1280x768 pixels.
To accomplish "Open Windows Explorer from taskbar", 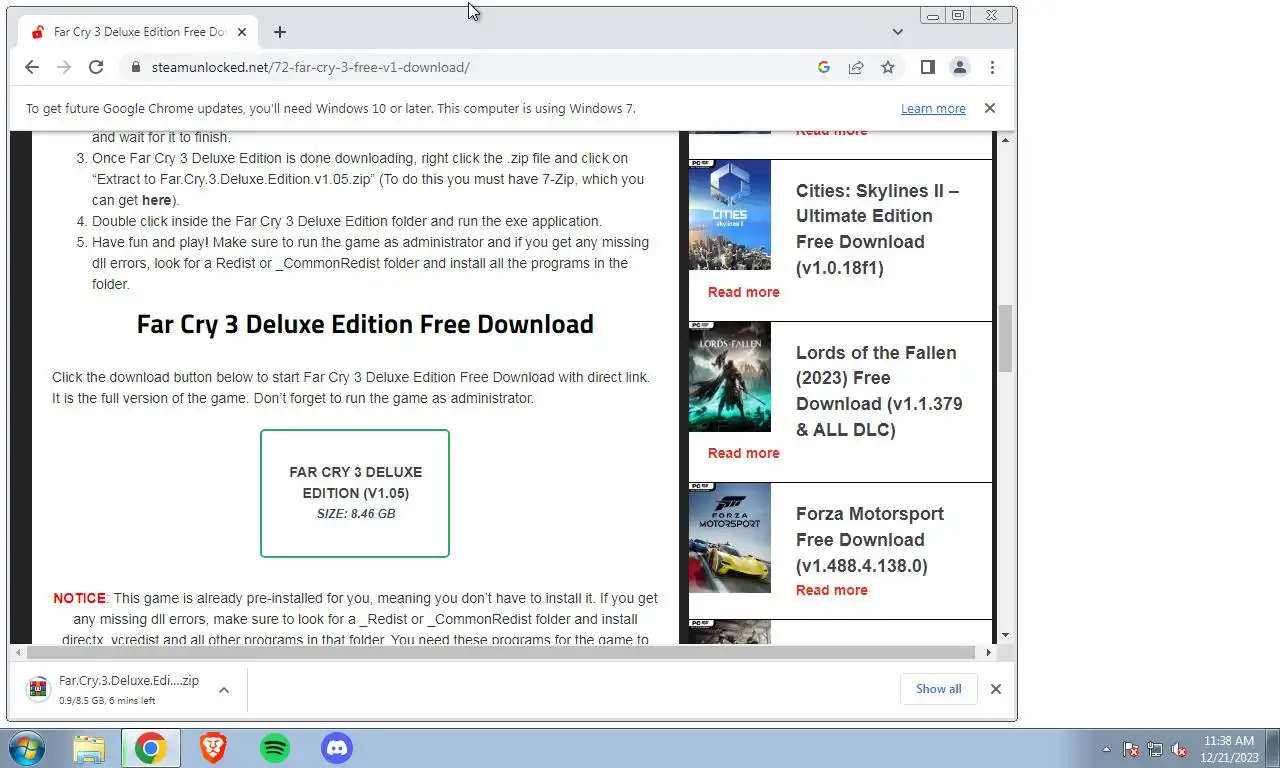I will 89,748.
